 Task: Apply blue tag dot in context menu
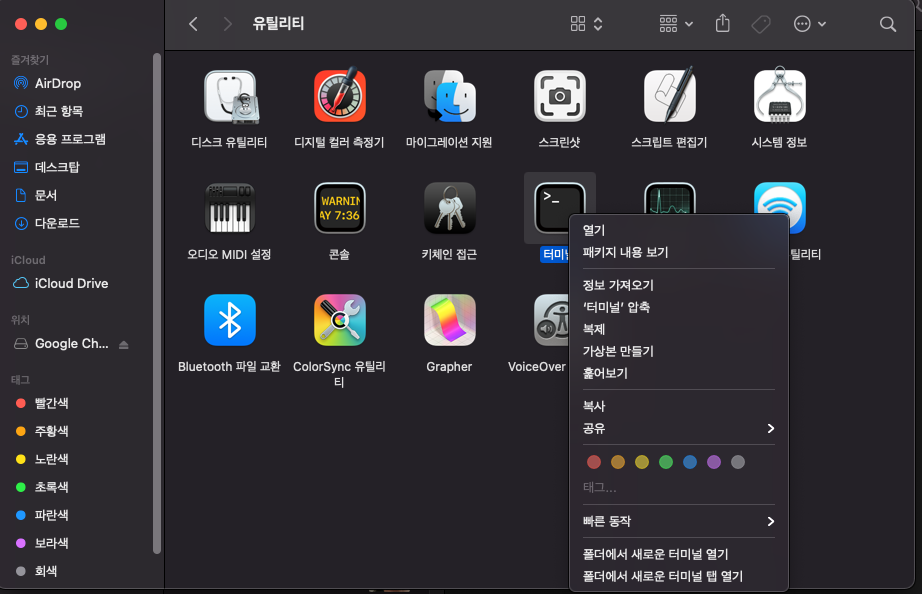[x=690, y=462]
